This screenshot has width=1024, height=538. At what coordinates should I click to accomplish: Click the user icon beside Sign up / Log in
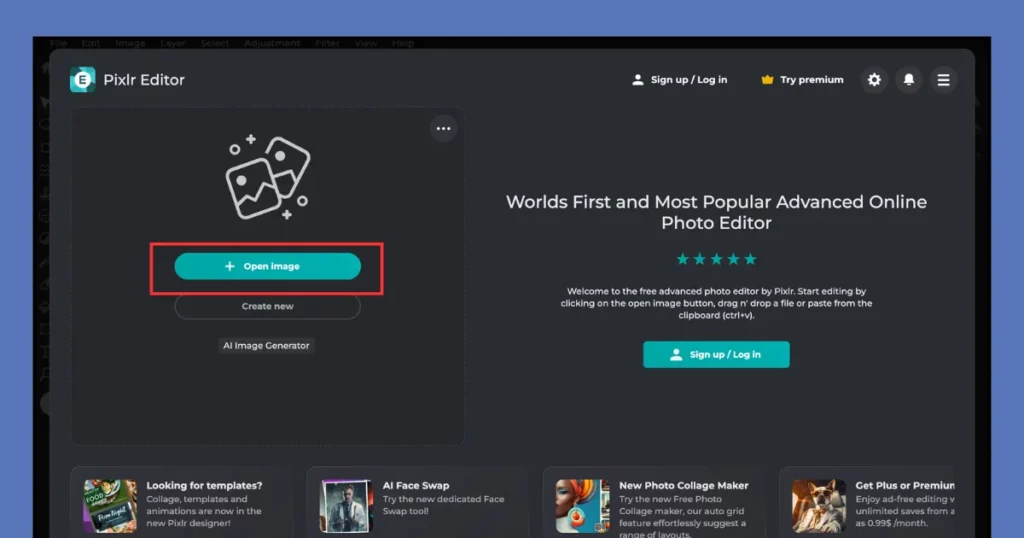[638, 80]
